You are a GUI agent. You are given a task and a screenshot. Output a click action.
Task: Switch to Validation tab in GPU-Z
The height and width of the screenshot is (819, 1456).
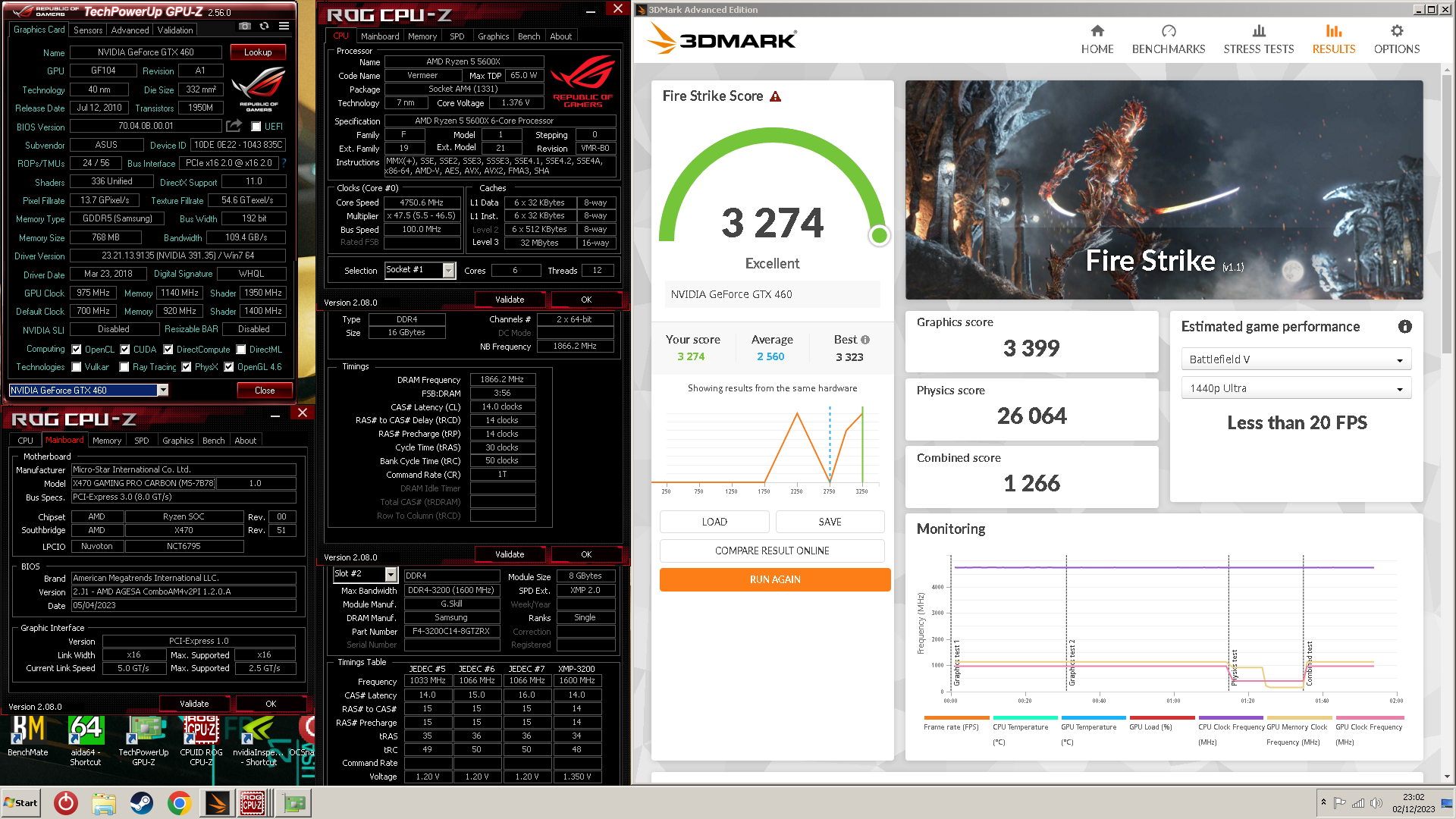[175, 30]
